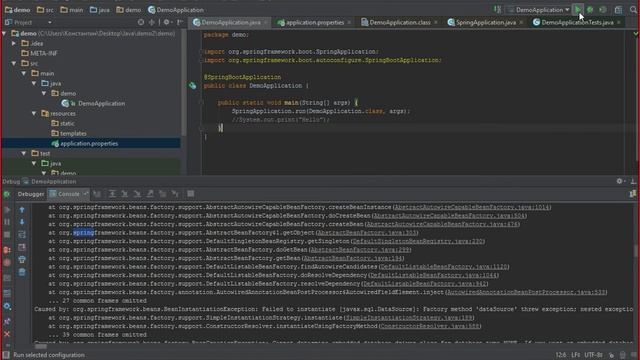
Task: Click red Close icon in debug sidebar
Action: [x=7, y=334]
